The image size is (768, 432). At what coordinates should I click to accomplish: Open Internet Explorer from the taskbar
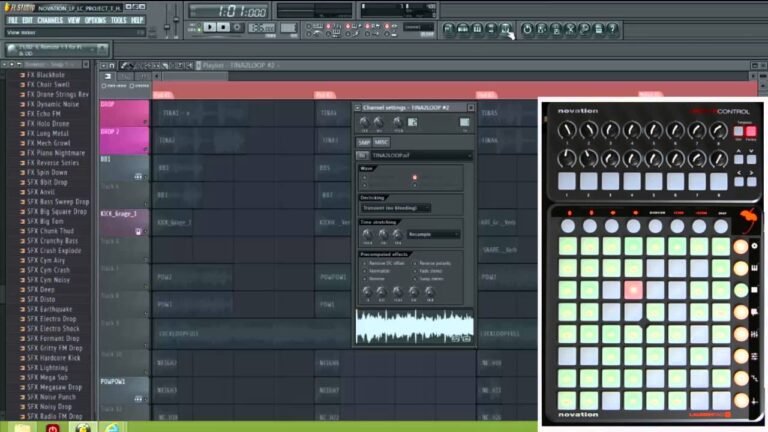pos(112,428)
